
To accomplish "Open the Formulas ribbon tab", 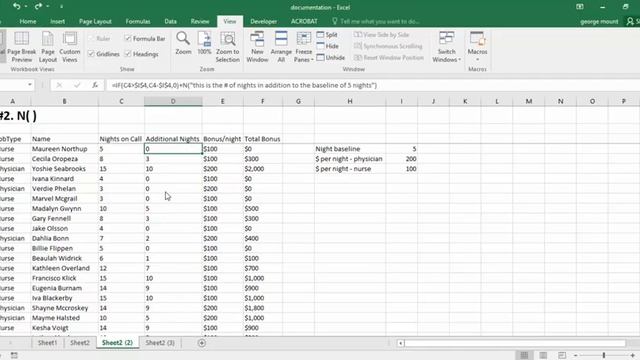I will point(138,21).
